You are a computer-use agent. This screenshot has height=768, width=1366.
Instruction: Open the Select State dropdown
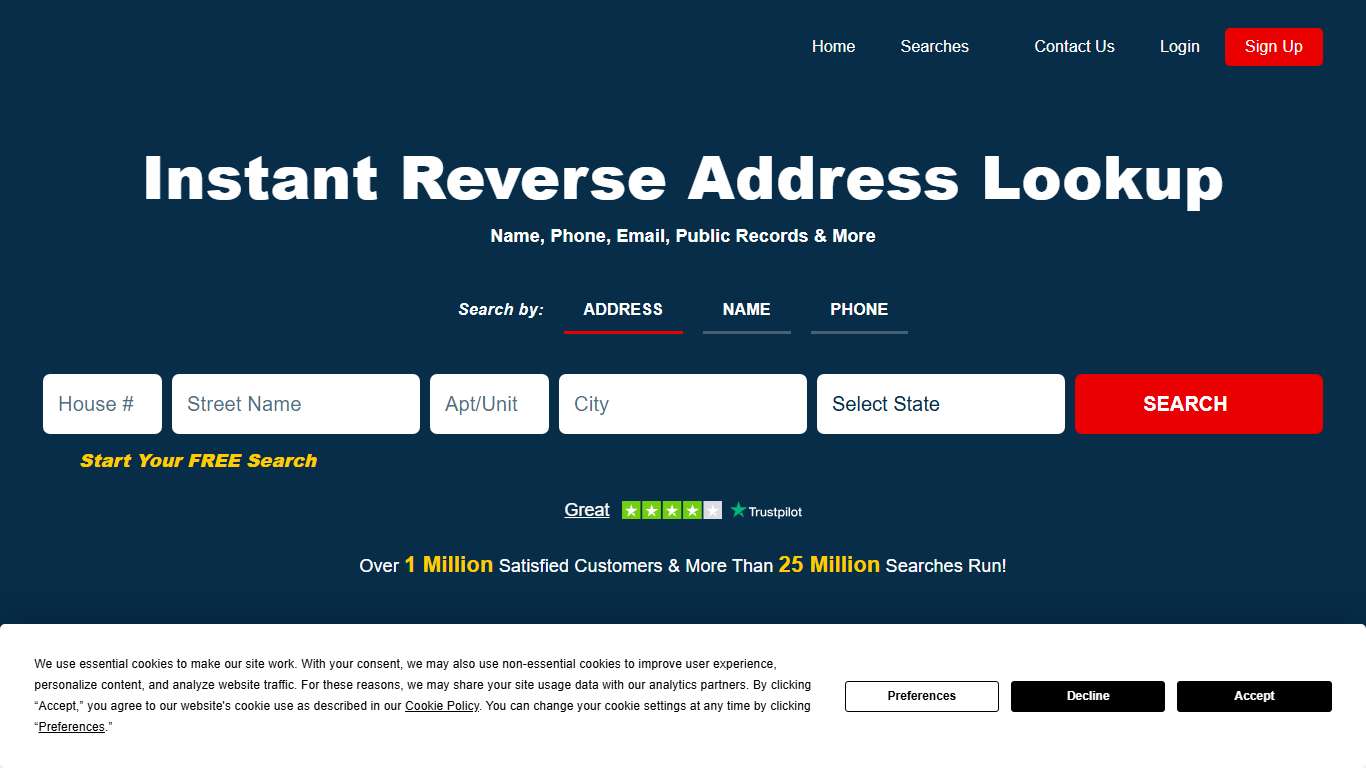coord(940,404)
